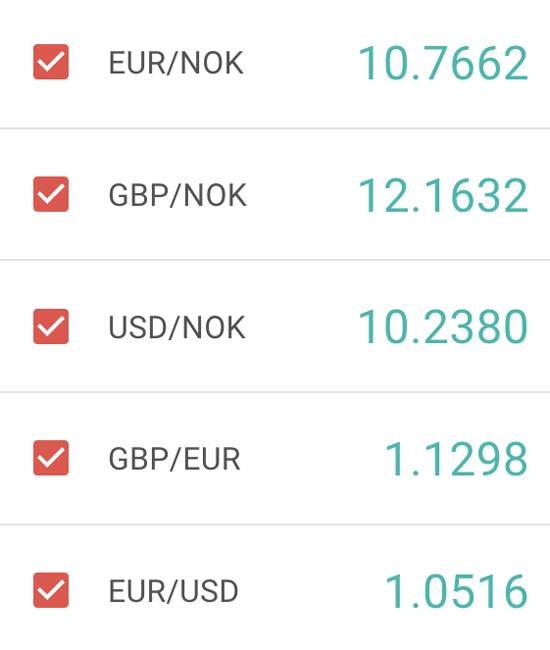Viewport: 550px width, 650px height.
Task: Uncheck the GBP/NOK checkbox
Action: click(x=51, y=194)
